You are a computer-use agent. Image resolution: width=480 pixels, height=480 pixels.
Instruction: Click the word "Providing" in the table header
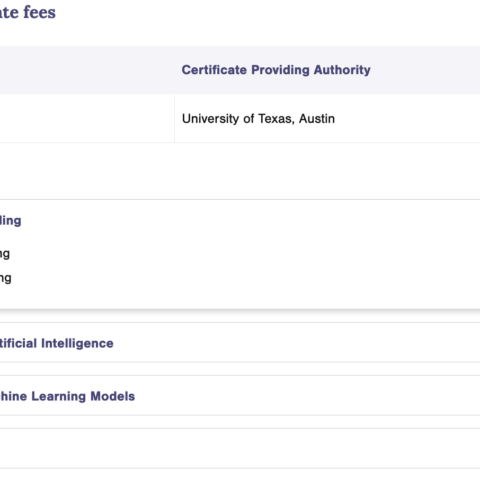[280, 70]
